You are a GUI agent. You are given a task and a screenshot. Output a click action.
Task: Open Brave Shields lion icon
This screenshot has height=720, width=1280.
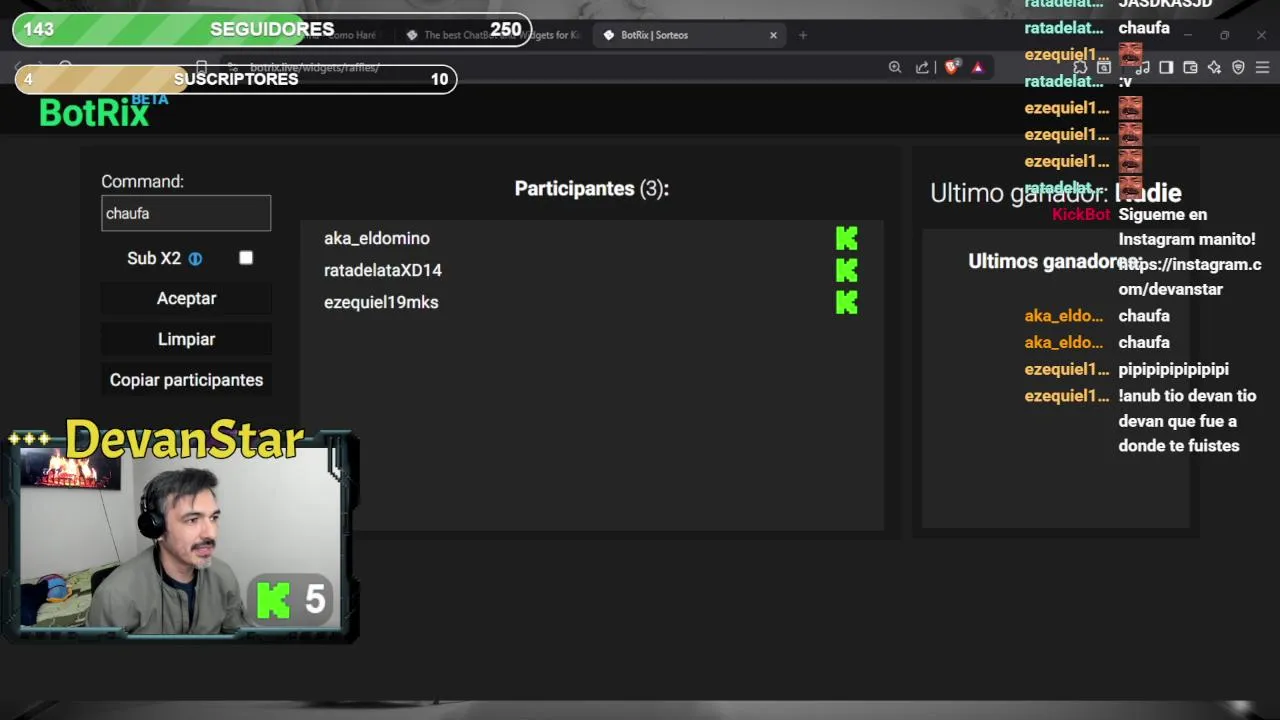(x=951, y=67)
